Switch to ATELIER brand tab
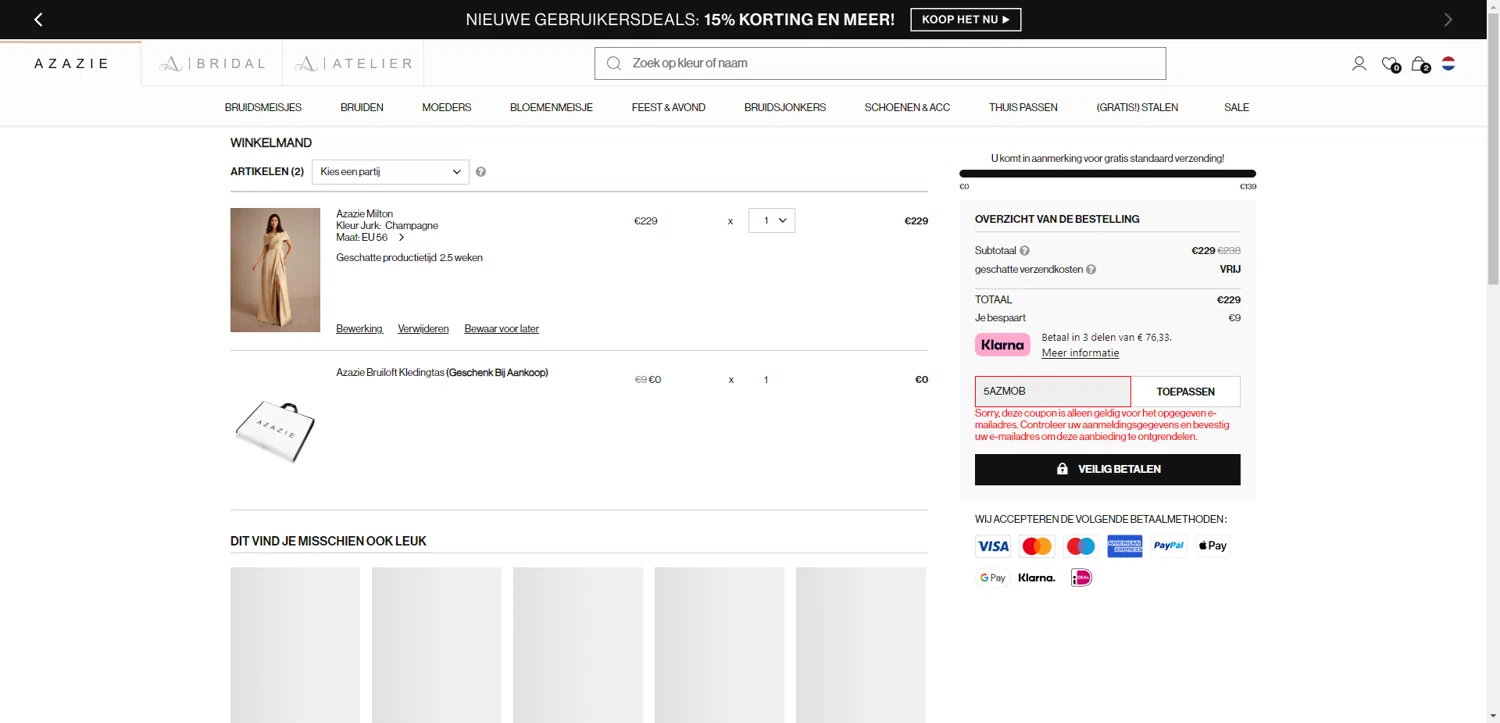The image size is (1500, 723). (x=353, y=63)
